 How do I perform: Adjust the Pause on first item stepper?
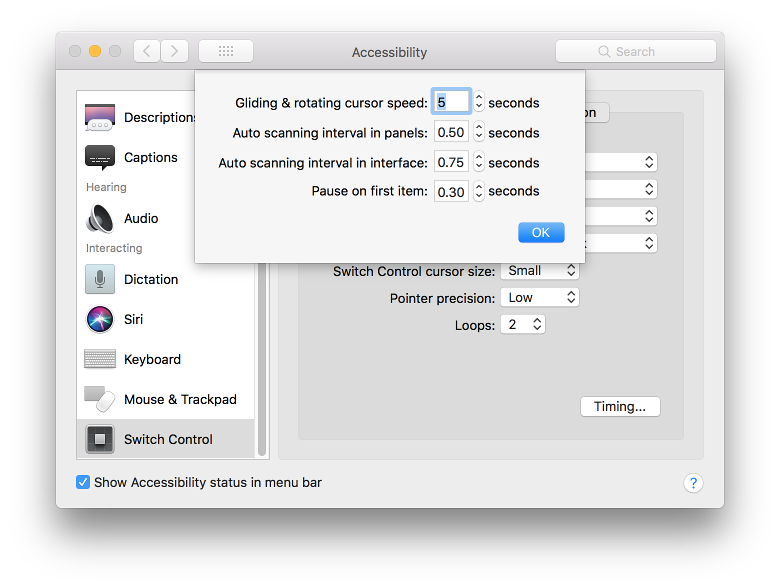pyautogui.click(x=479, y=191)
